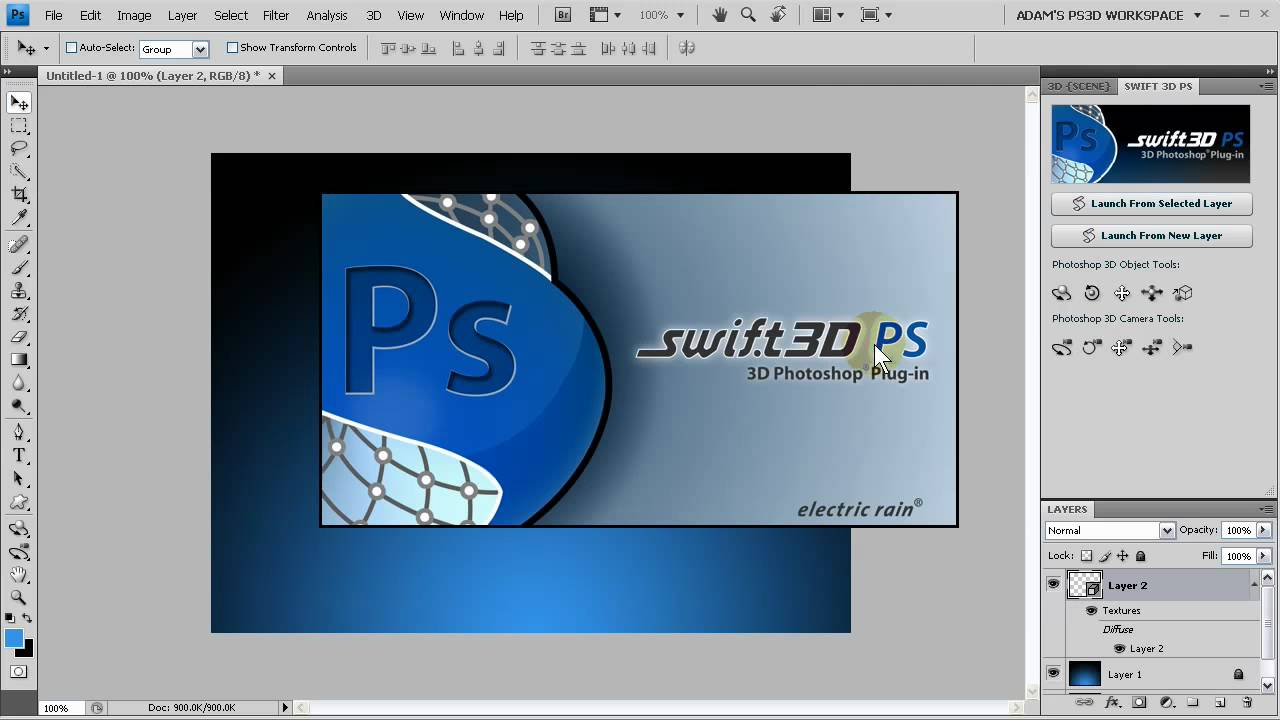Select the Pen tool
Screen dimensions: 1280x720
click(x=19, y=433)
